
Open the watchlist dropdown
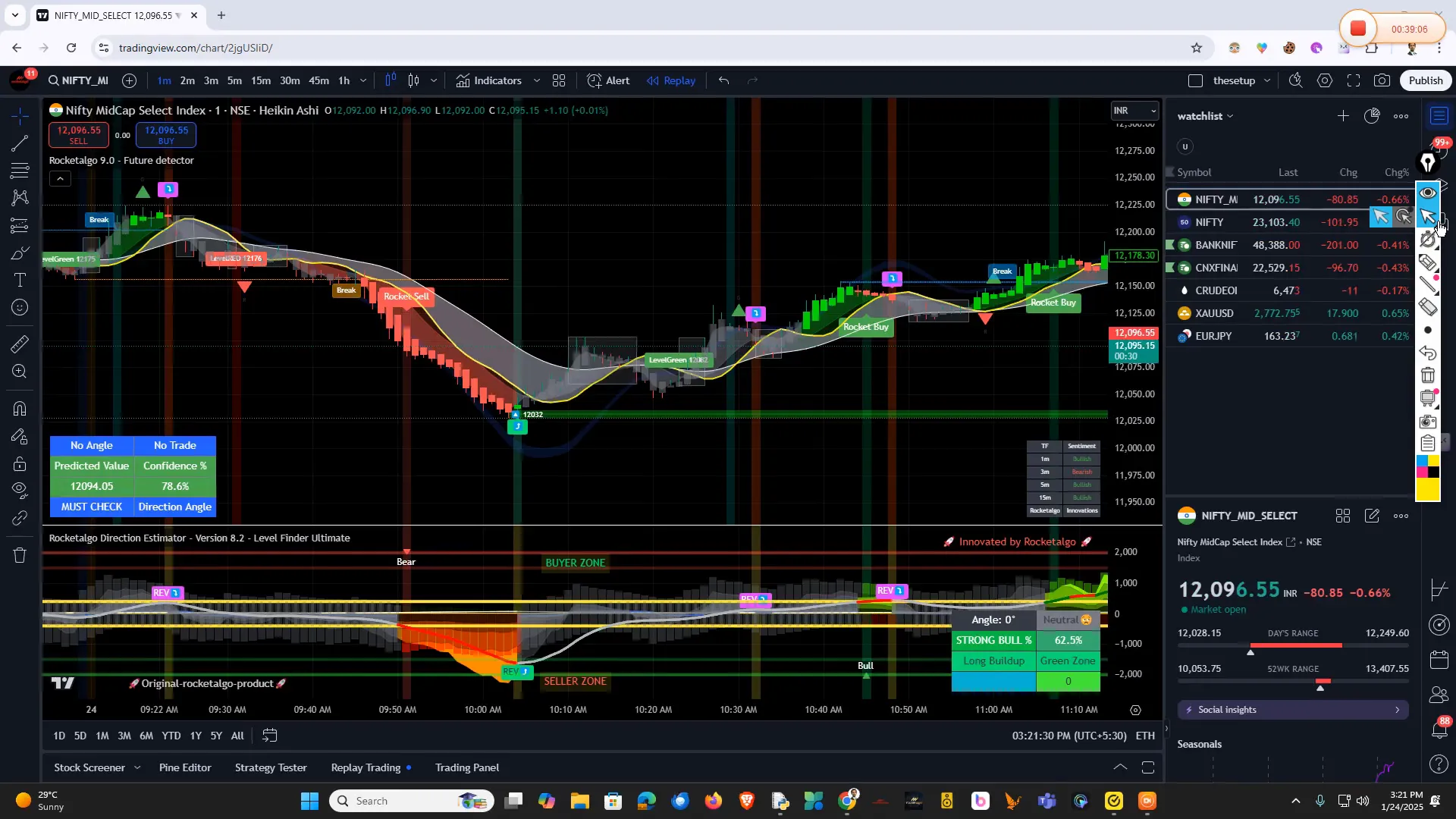1205,116
